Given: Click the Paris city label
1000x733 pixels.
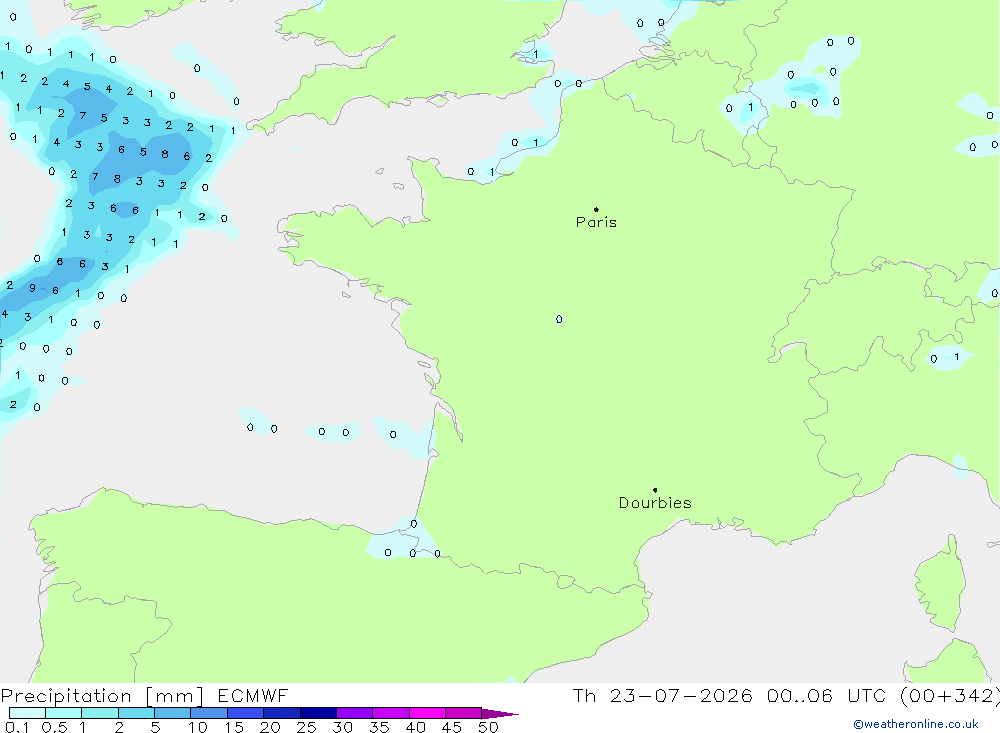Looking at the screenshot, I should tap(596, 222).
